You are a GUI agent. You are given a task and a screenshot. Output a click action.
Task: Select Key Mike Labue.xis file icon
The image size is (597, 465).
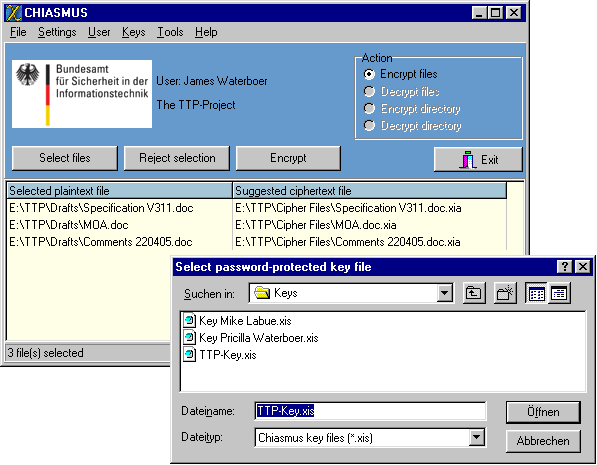coord(190,321)
